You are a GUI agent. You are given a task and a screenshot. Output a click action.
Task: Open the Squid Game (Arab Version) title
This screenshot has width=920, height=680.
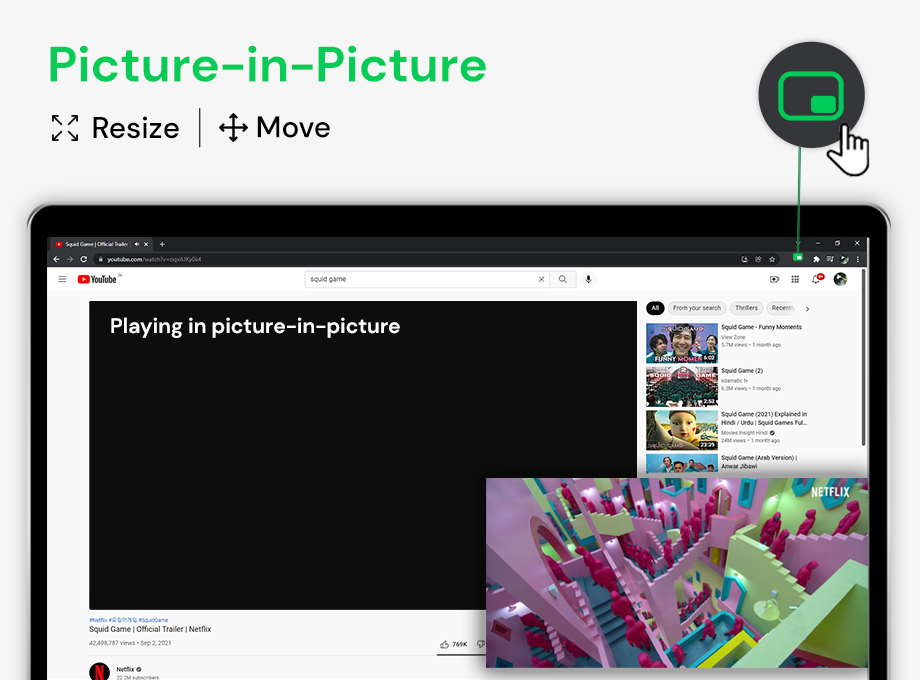click(759, 462)
